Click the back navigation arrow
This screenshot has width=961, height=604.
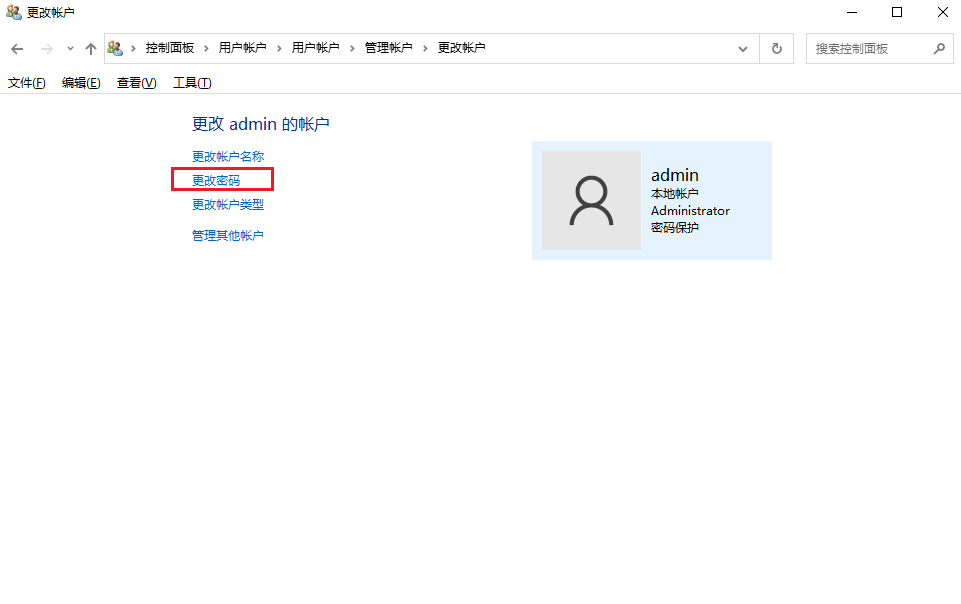pyautogui.click(x=16, y=47)
